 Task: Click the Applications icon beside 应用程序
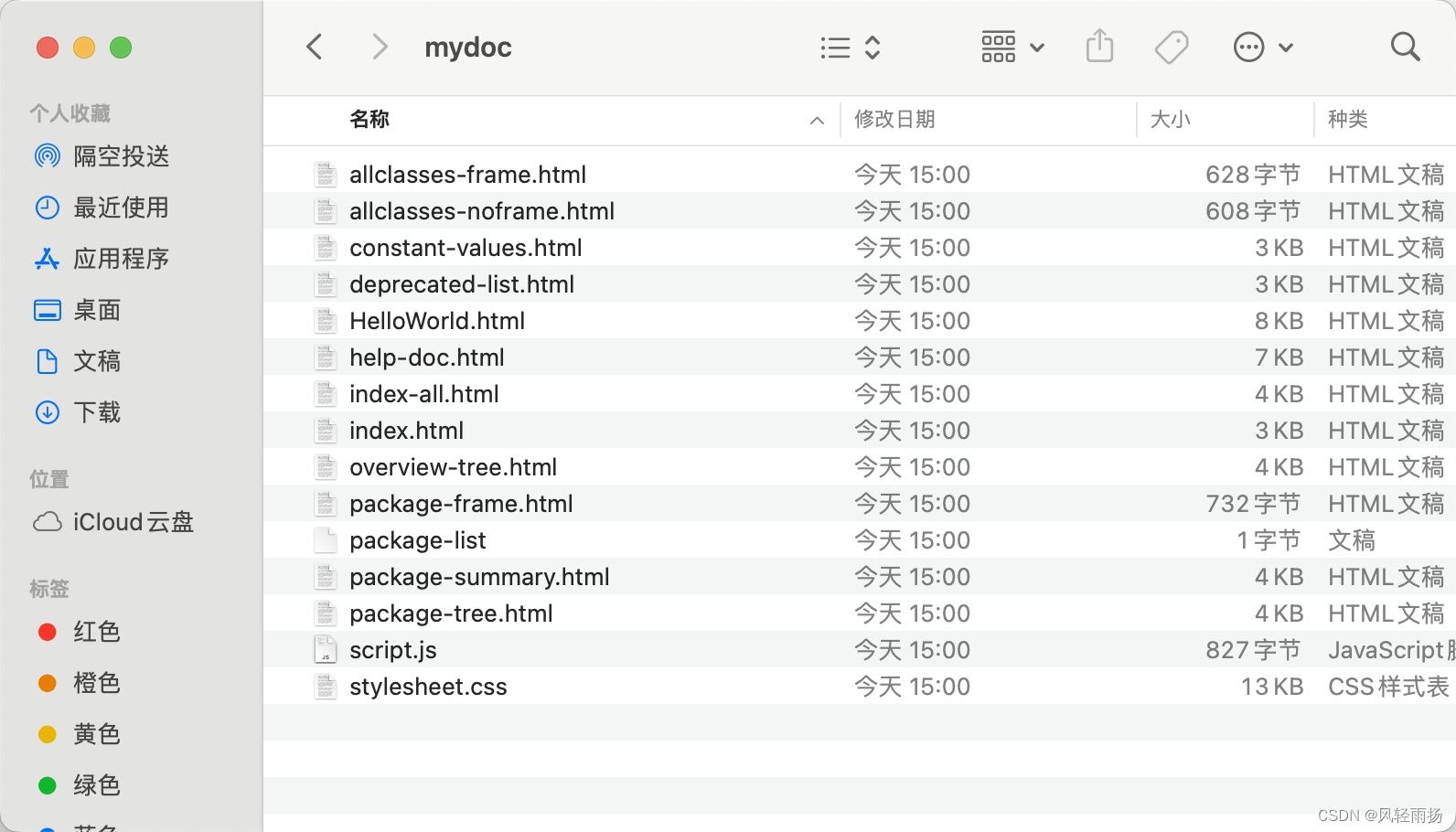tap(48, 259)
